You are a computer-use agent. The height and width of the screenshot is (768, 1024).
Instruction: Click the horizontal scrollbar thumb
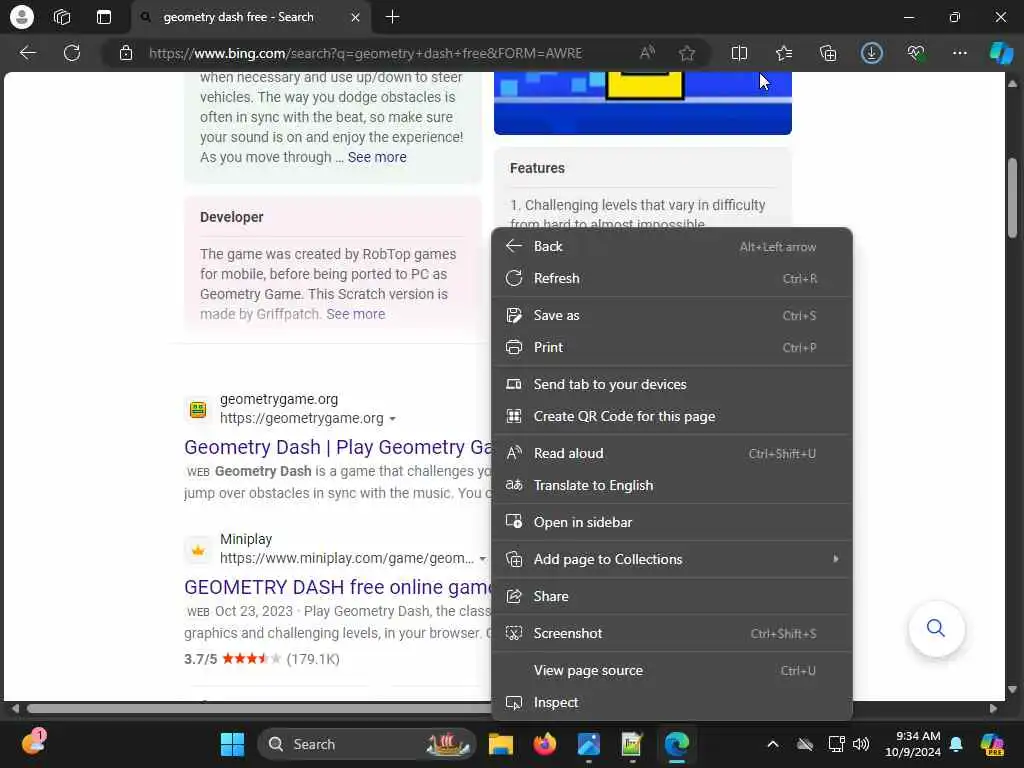(x=259, y=709)
